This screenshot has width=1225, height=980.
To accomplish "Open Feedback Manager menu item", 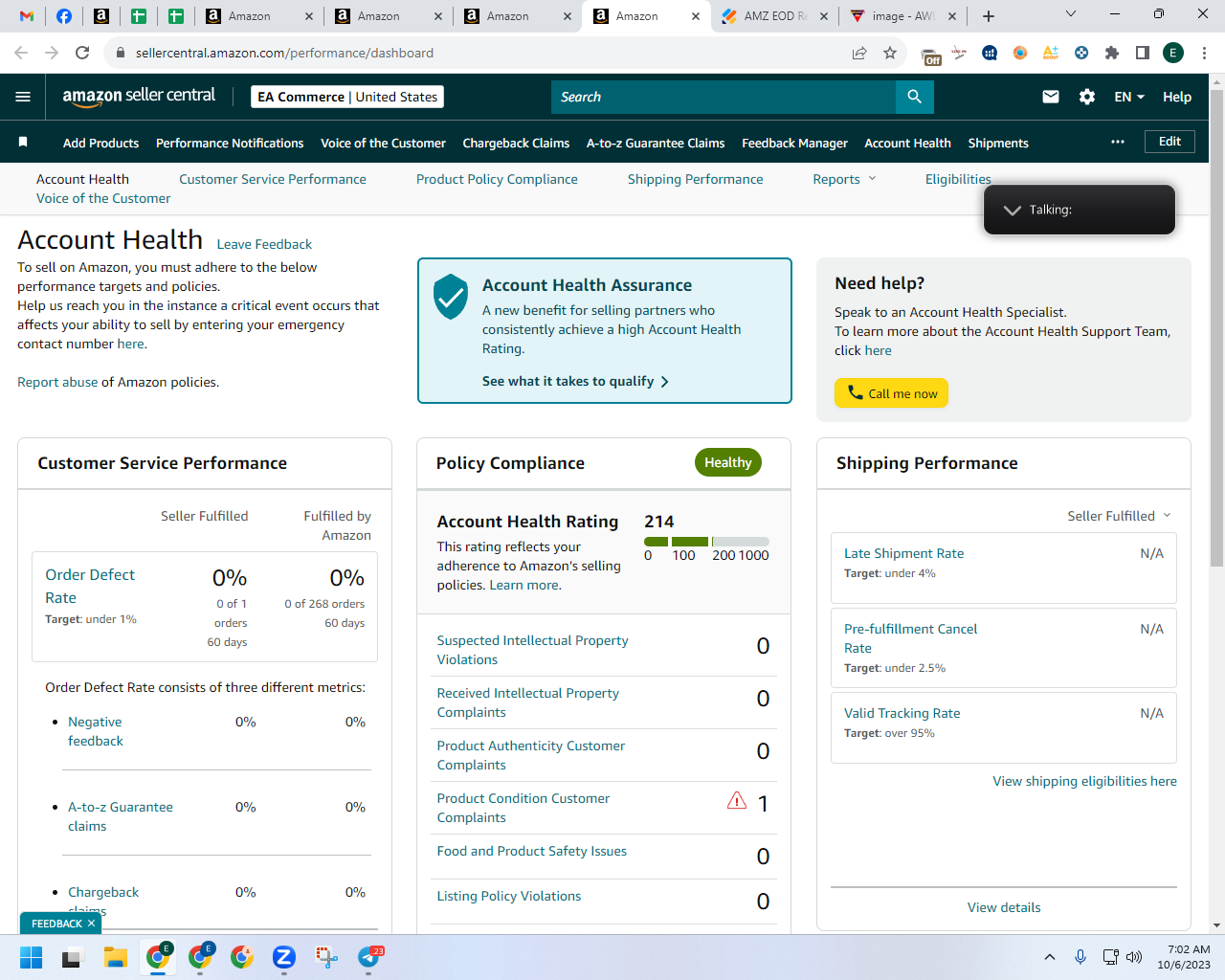I will click(x=794, y=143).
